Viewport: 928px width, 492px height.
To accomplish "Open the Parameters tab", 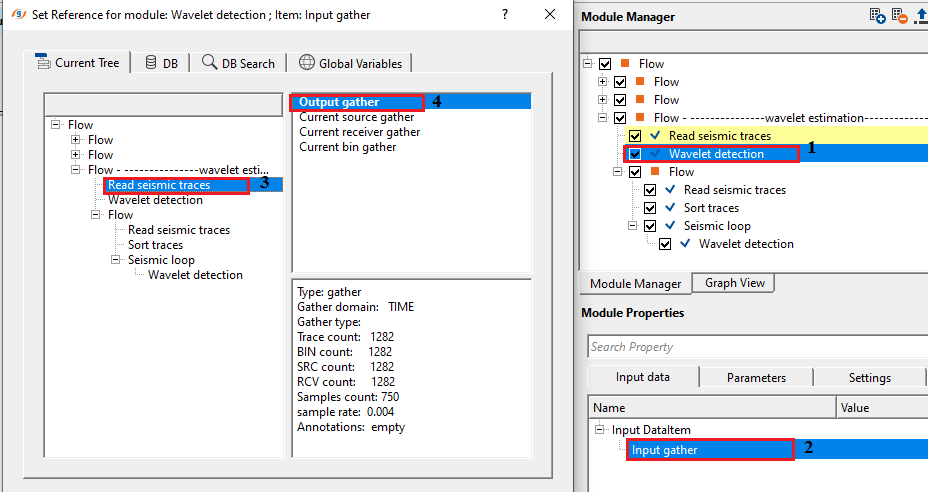I will click(755, 377).
